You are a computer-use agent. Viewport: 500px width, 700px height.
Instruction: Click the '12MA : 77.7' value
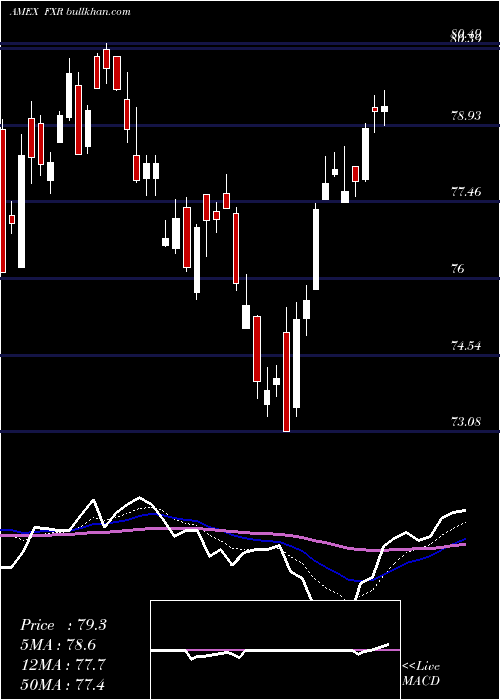[63, 665]
